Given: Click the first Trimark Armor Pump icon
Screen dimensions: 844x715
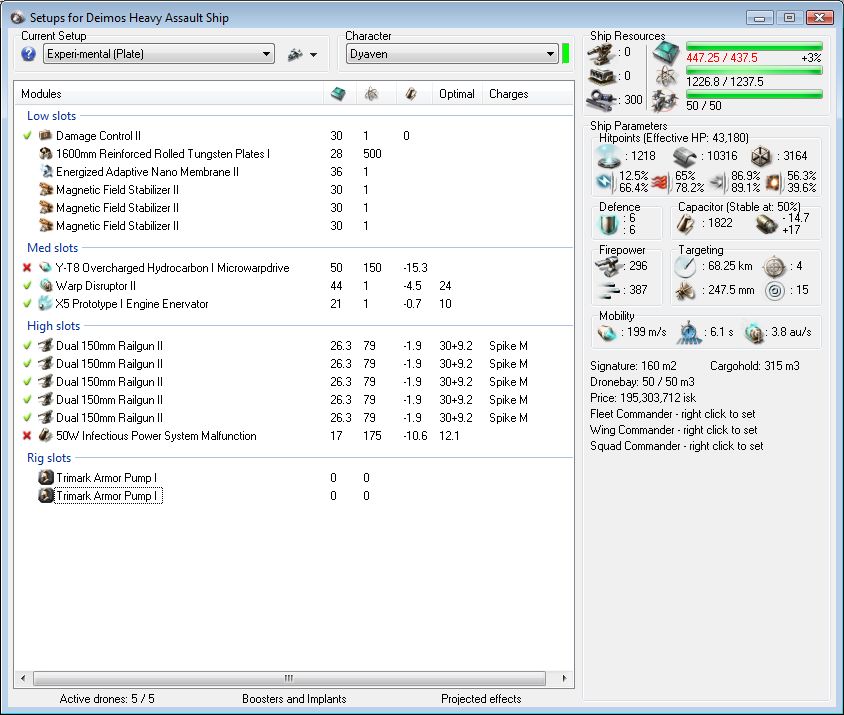Looking at the screenshot, I should tap(46, 478).
